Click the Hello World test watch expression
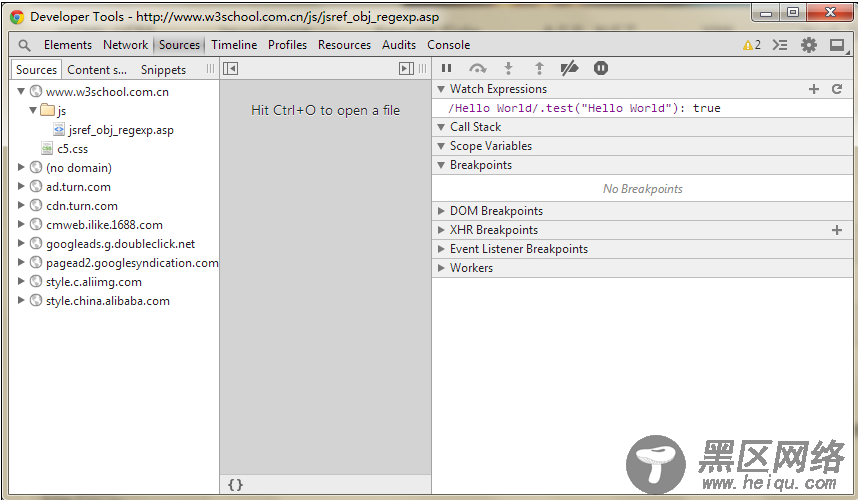This screenshot has width=858, height=500. click(x=584, y=108)
